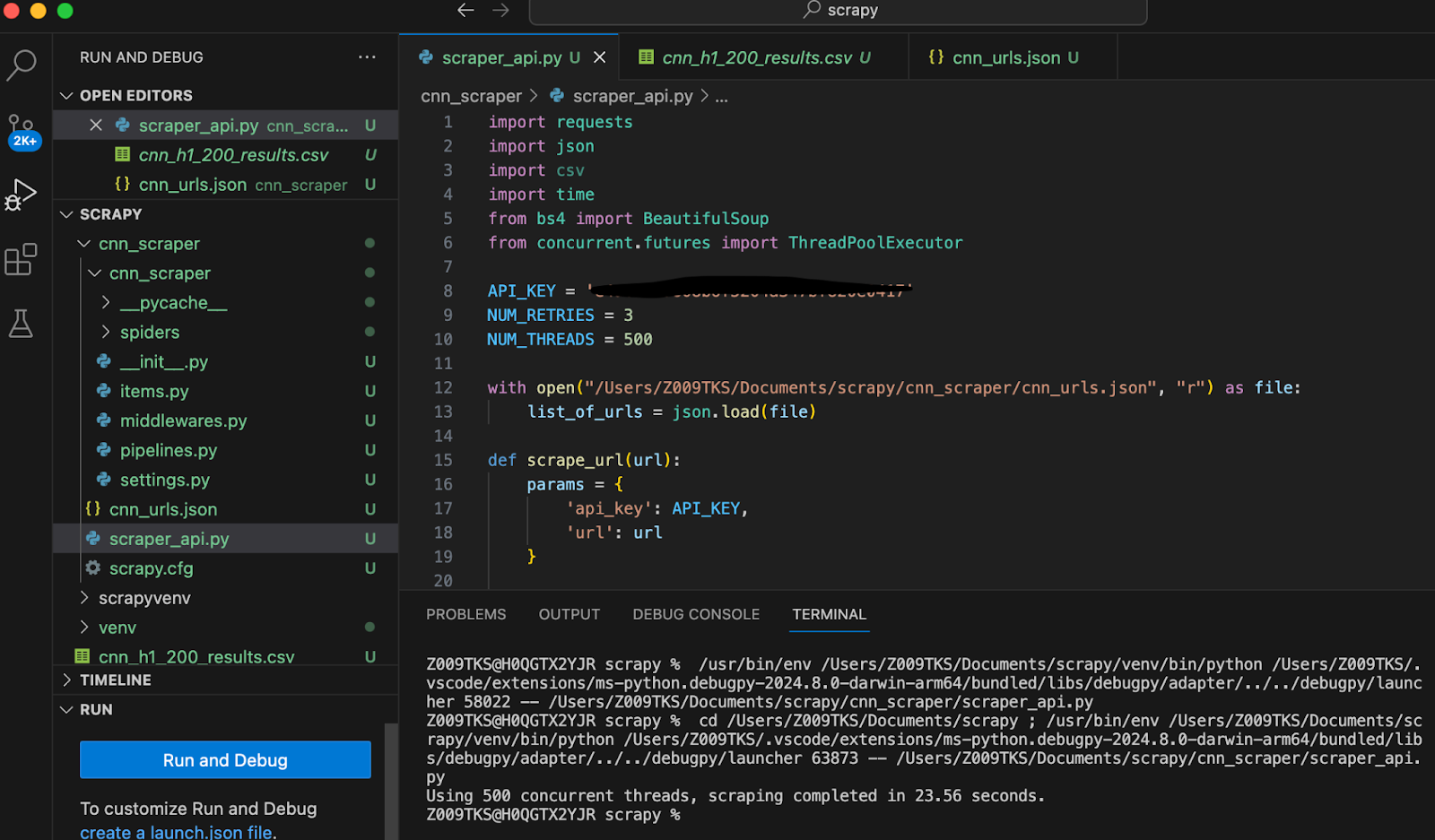Click the Run and Debug button
This screenshot has height=840, width=1435.
pyautogui.click(x=225, y=760)
